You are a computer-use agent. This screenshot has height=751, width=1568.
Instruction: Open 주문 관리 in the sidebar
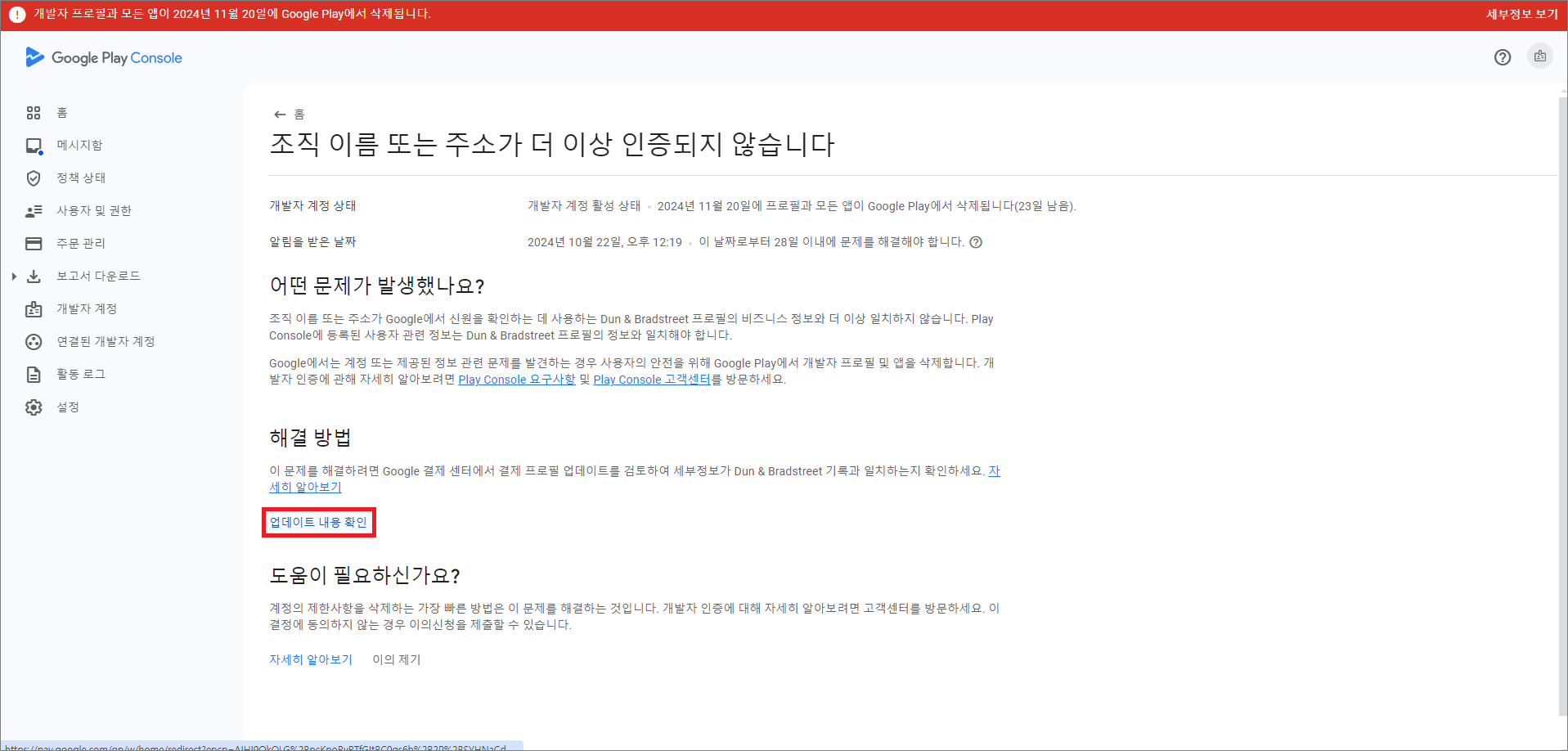[x=81, y=244]
